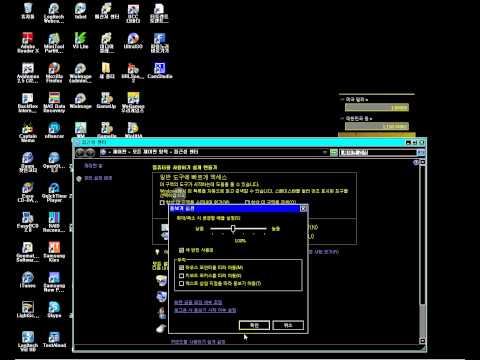The width and height of the screenshot is (480, 360).
Task: Launch the GameUp desktop shortcut
Action: [106, 100]
